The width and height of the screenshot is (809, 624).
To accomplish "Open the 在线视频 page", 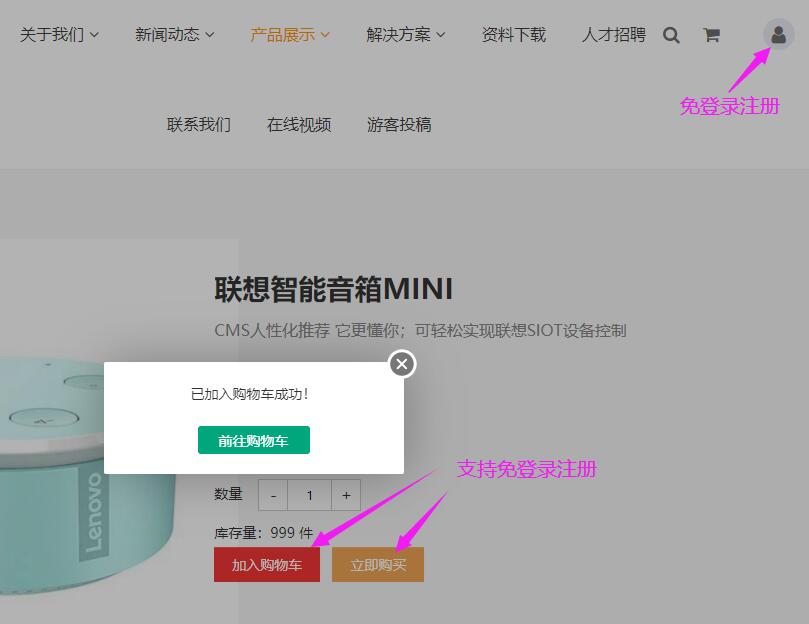I will (299, 124).
